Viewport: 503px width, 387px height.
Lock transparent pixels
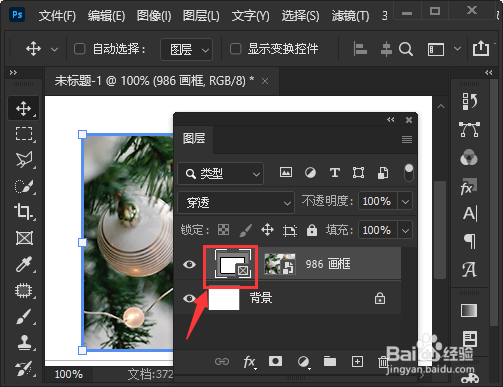click(x=223, y=230)
